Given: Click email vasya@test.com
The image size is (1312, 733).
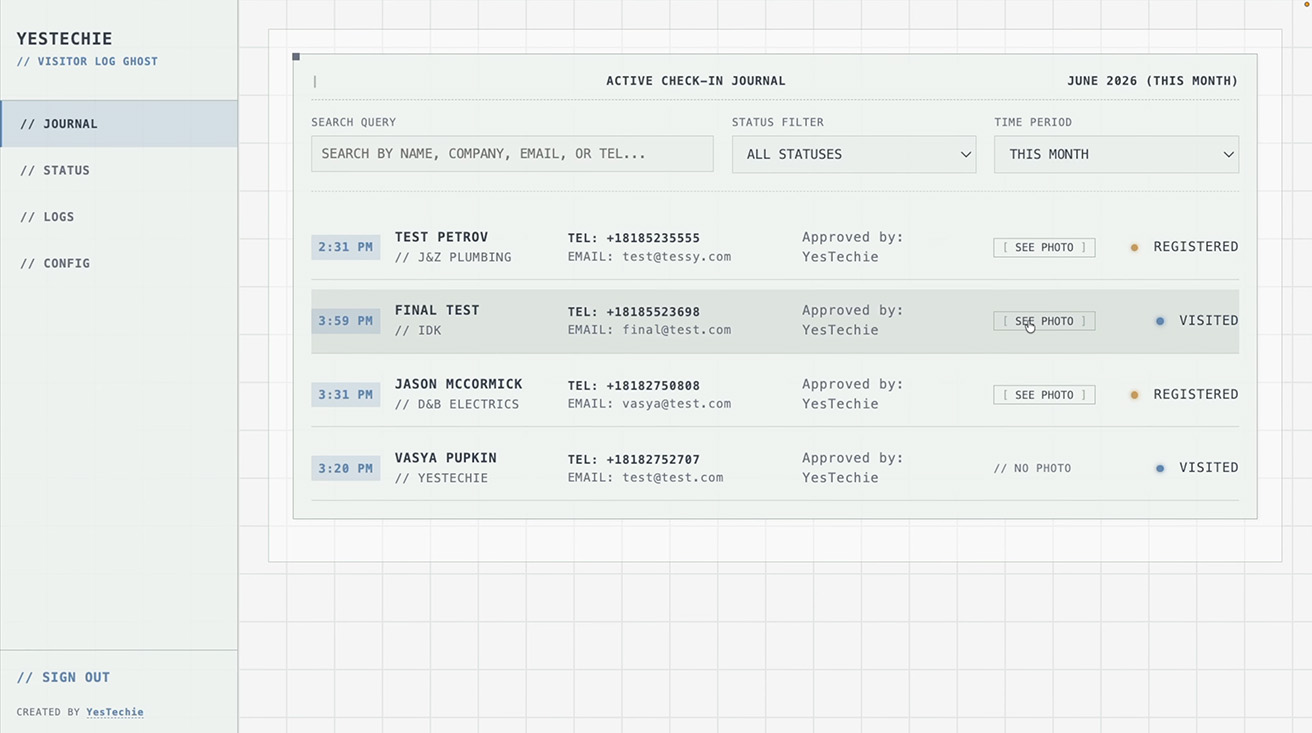Looking at the screenshot, I should click(677, 404).
